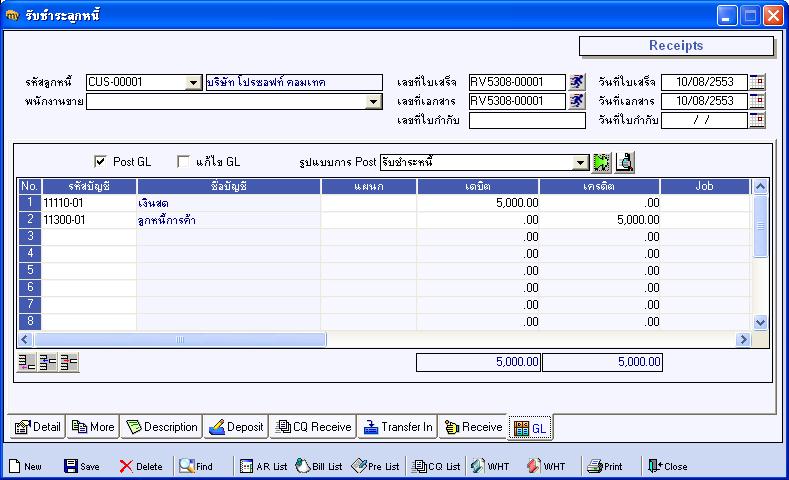
Task: Click the vertical scrollbar thumb of grid
Action: tap(760, 226)
